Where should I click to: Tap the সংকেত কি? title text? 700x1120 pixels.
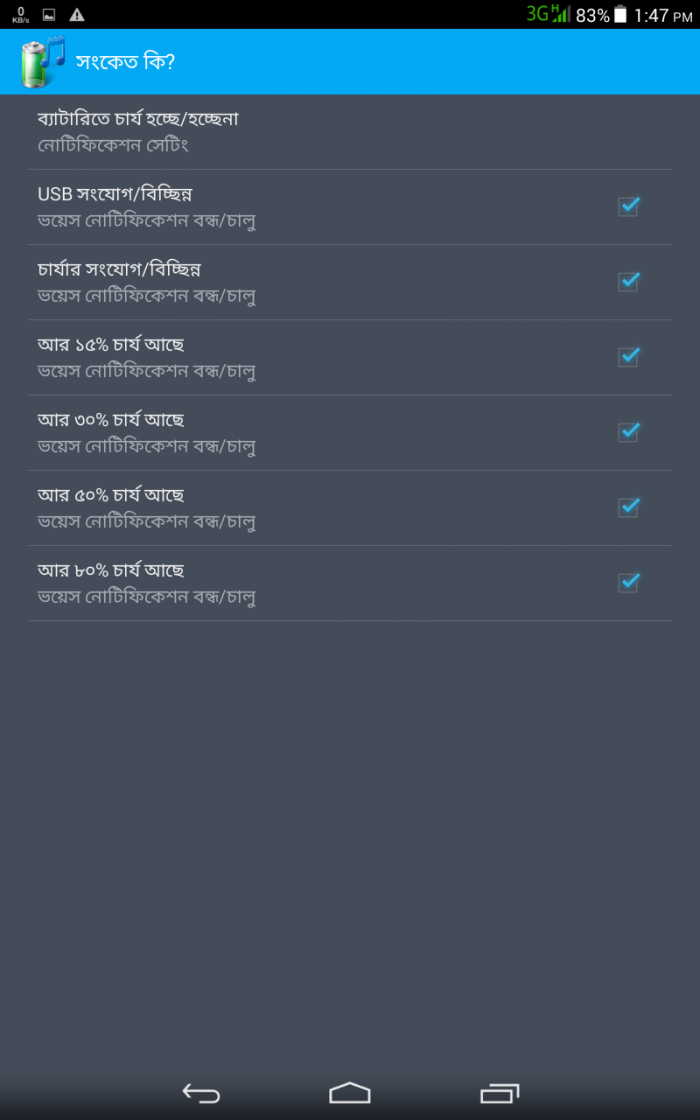coord(126,62)
